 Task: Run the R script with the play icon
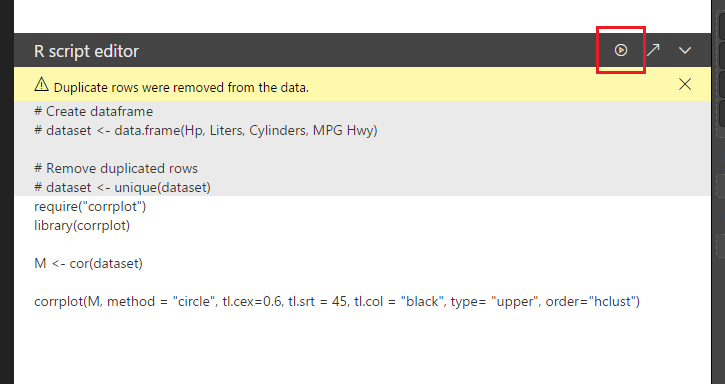621,50
